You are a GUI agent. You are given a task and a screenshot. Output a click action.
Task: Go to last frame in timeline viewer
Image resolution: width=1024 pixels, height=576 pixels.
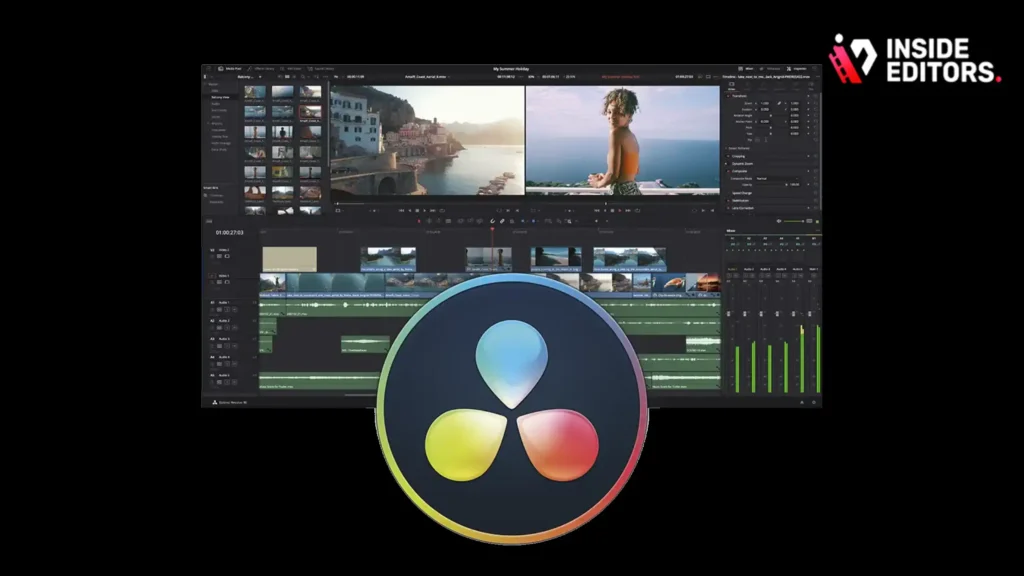[x=628, y=210]
